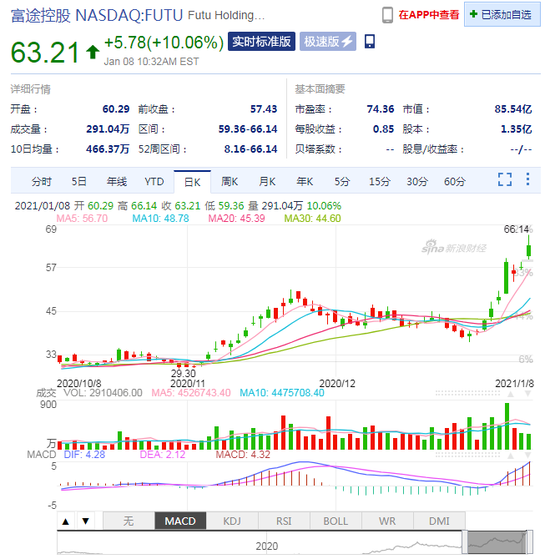Click the MA10: 48.78 legend label

160,218
